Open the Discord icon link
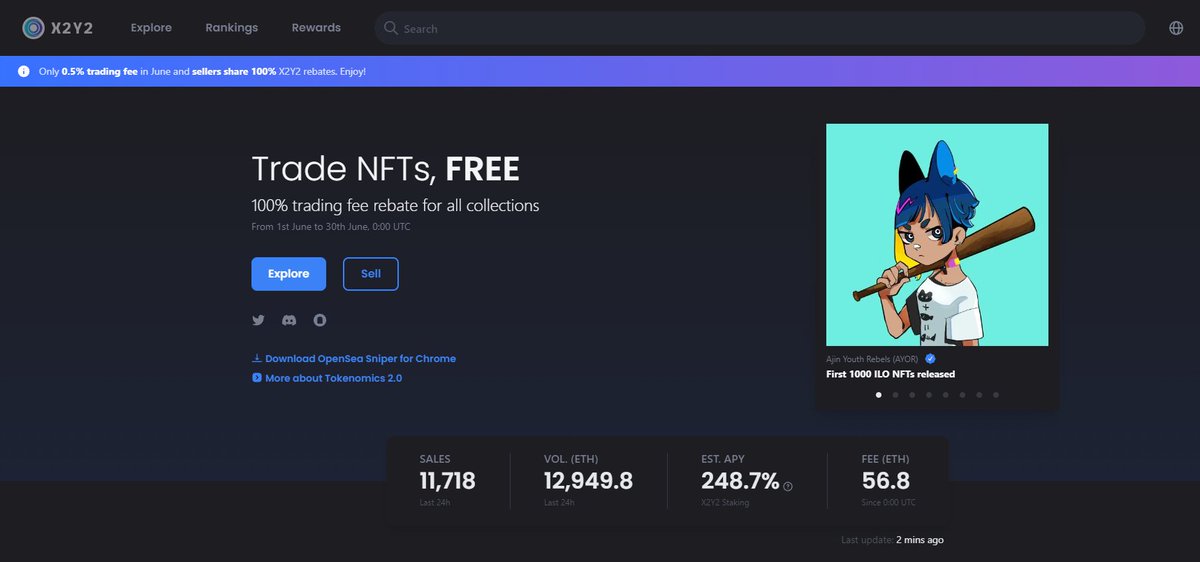This screenshot has height=562, width=1200. tap(289, 320)
